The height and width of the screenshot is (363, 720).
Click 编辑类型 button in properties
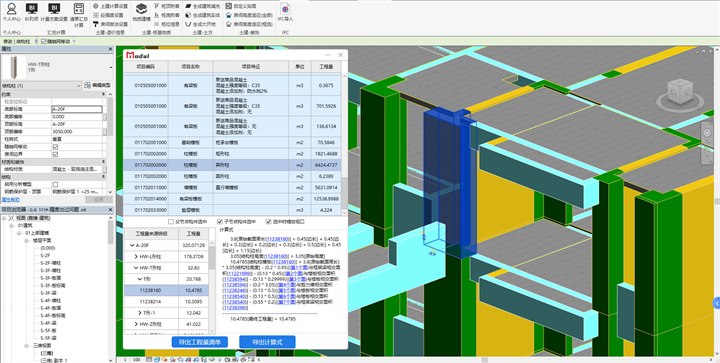click(x=97, y=85)
